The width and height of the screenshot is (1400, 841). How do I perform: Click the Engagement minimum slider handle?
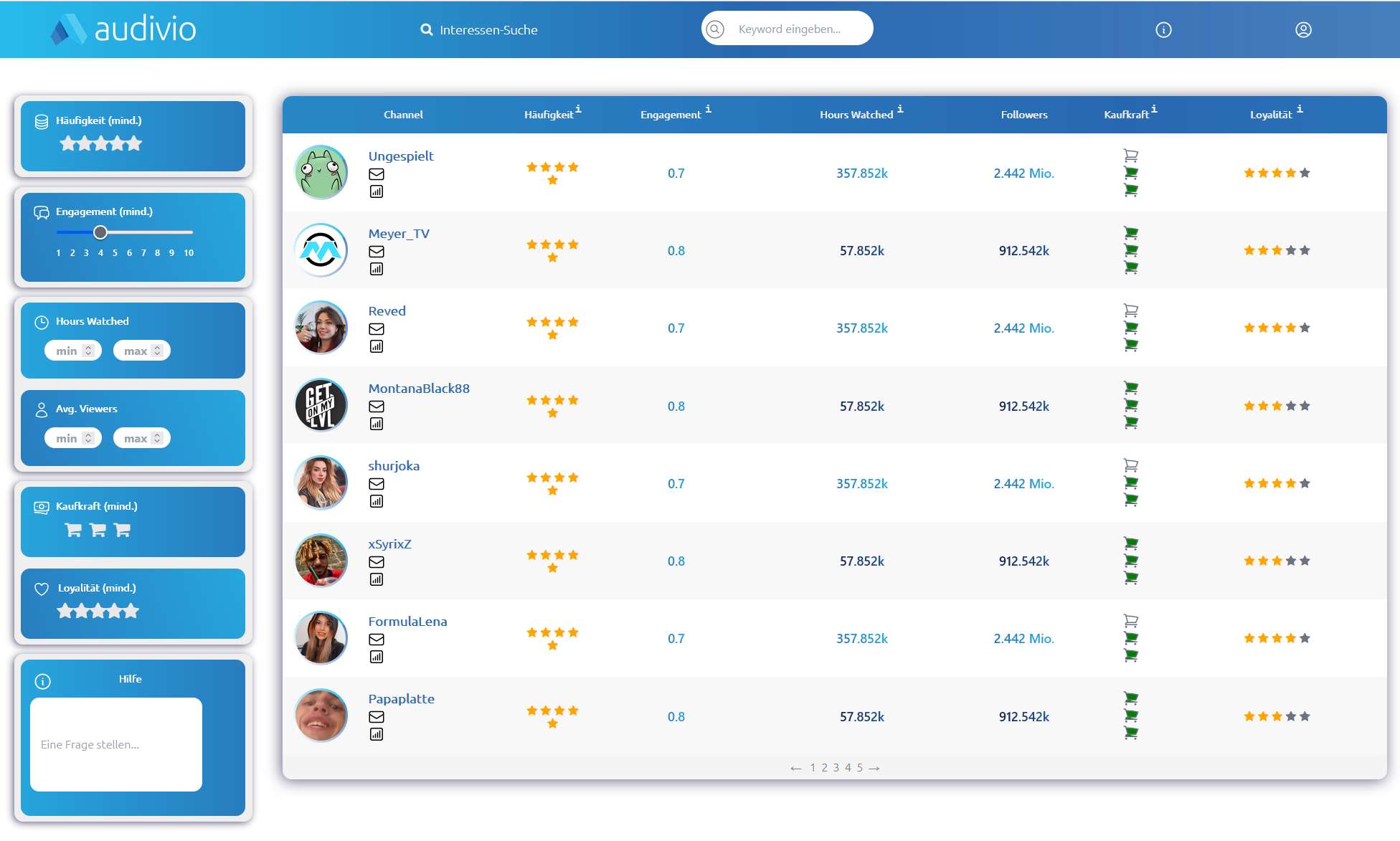[x=100, y=232]
